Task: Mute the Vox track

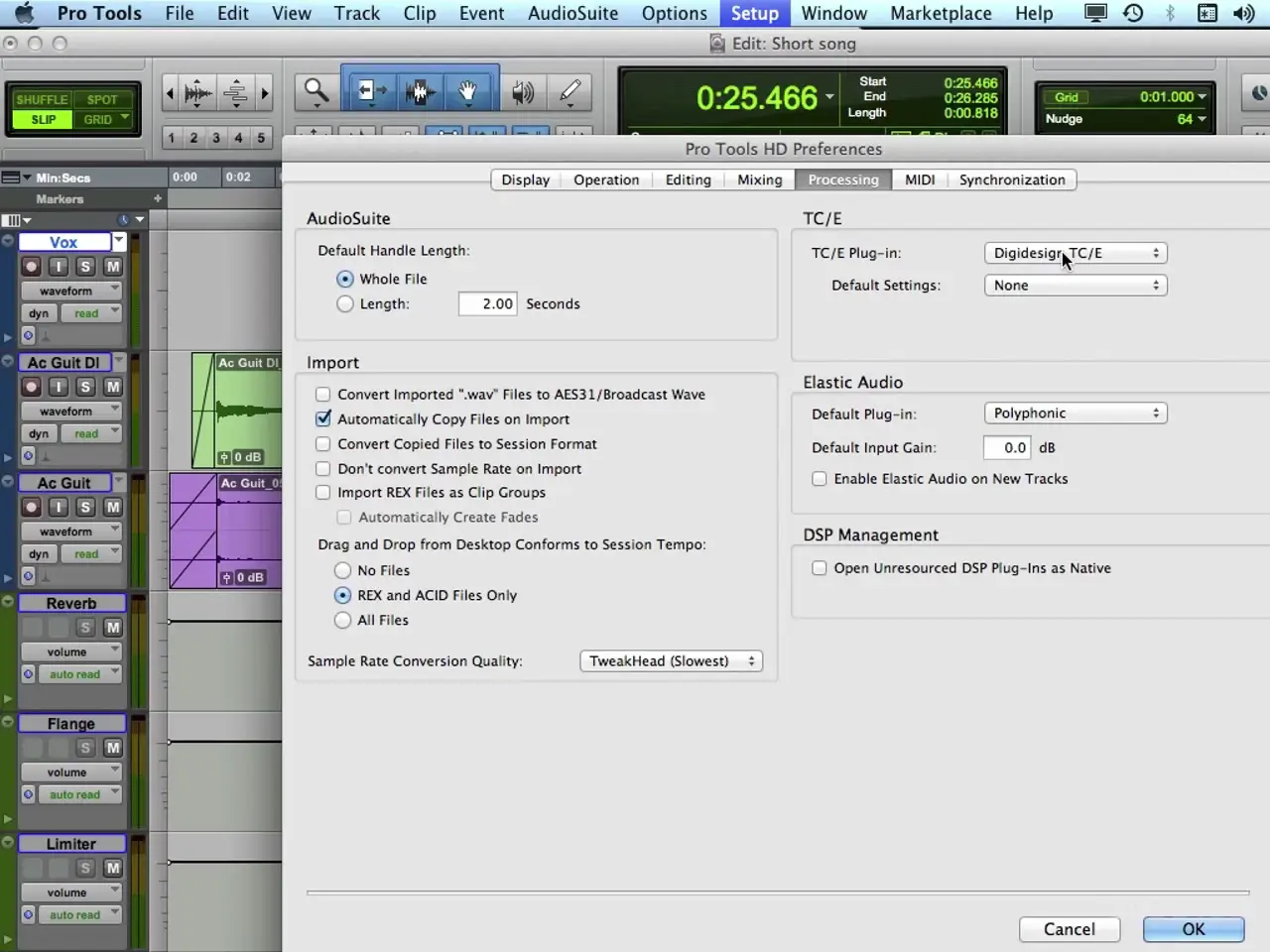Action: coord(113,266)
